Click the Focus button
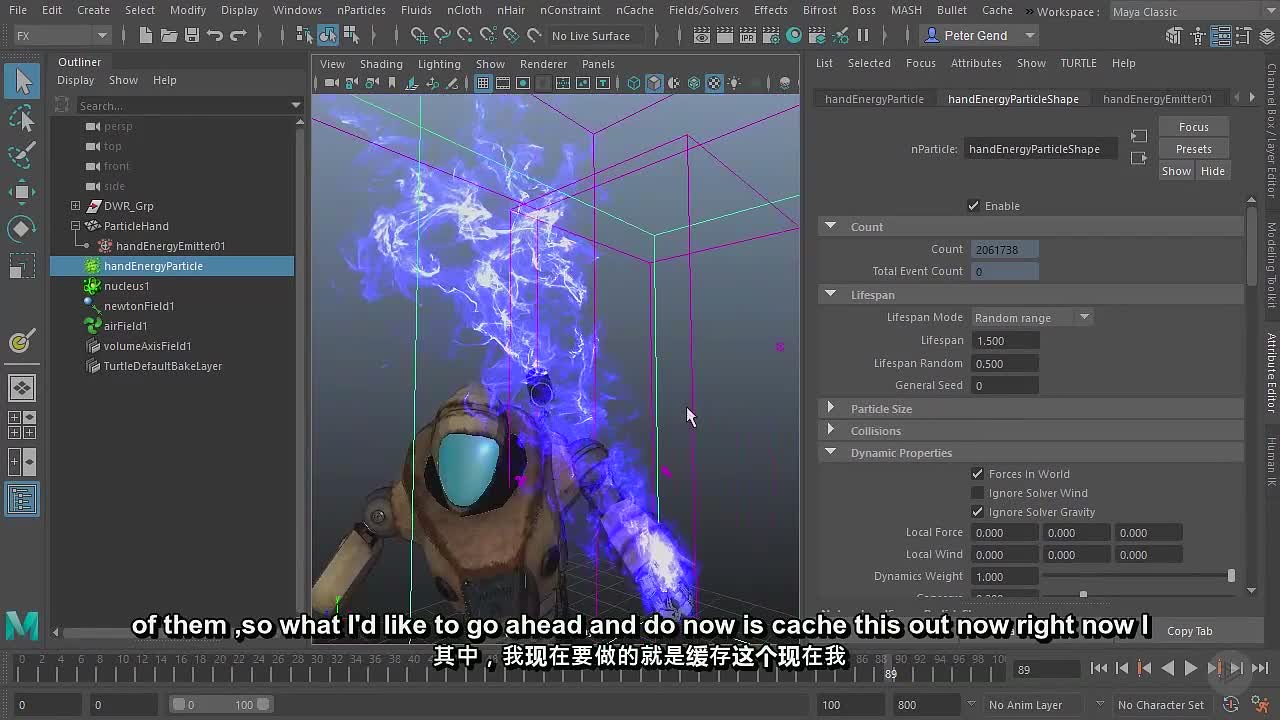This screenshot has height=720, width=1280. tap(1193, 127)
